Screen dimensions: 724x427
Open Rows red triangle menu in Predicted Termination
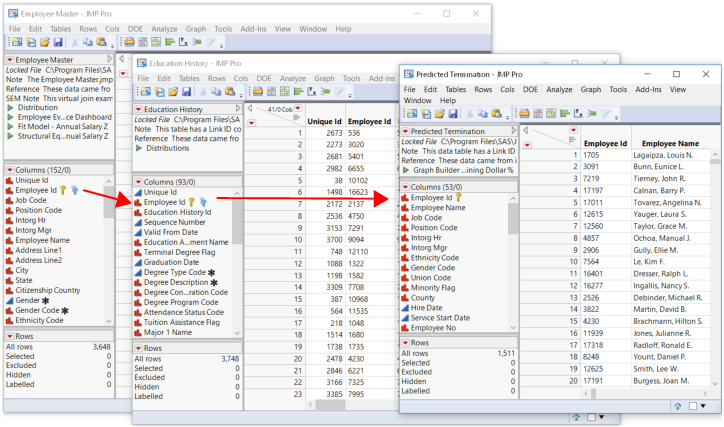pos(405,343)
